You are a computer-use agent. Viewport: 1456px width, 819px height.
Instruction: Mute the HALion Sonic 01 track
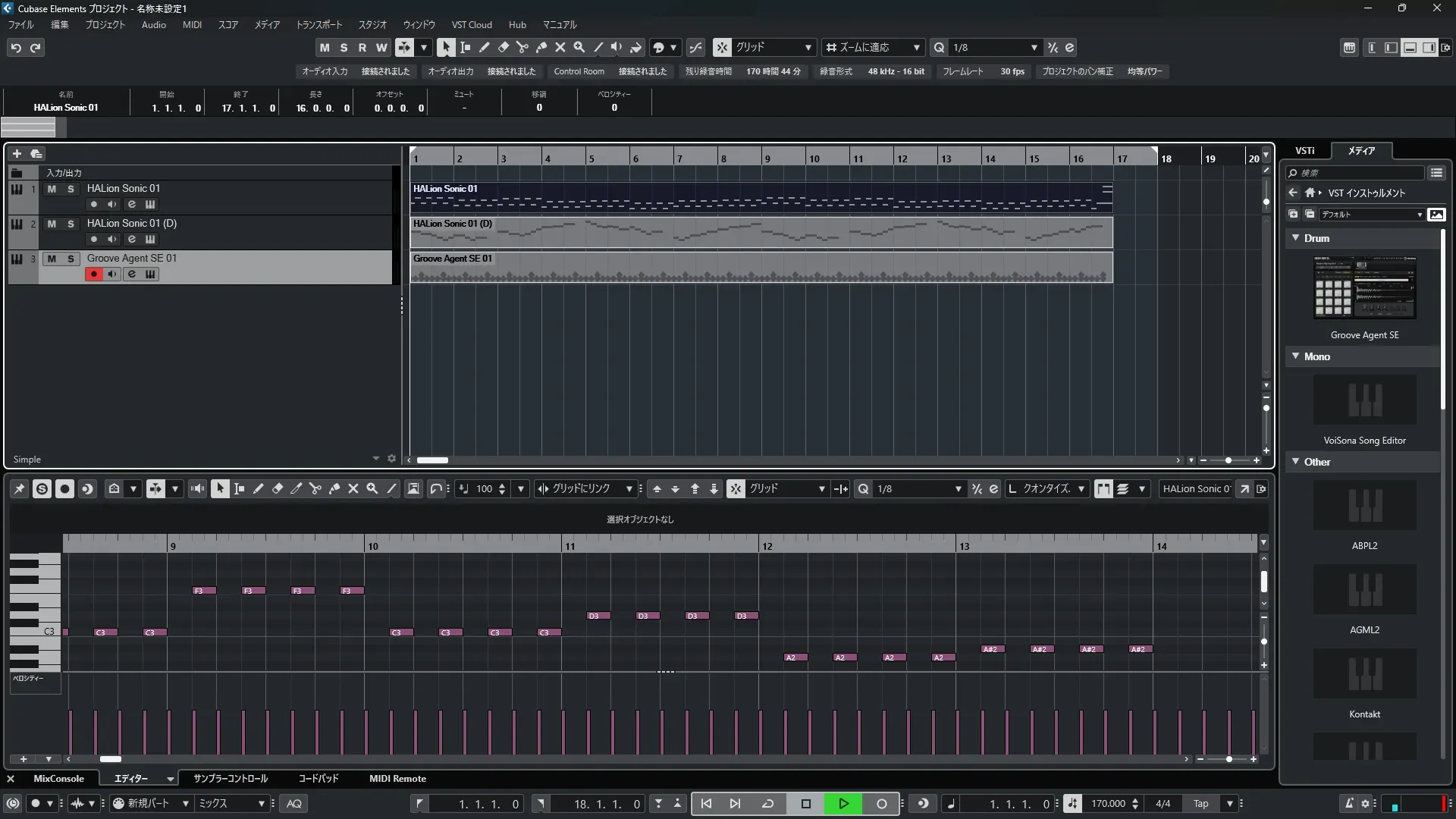point(52,189)
